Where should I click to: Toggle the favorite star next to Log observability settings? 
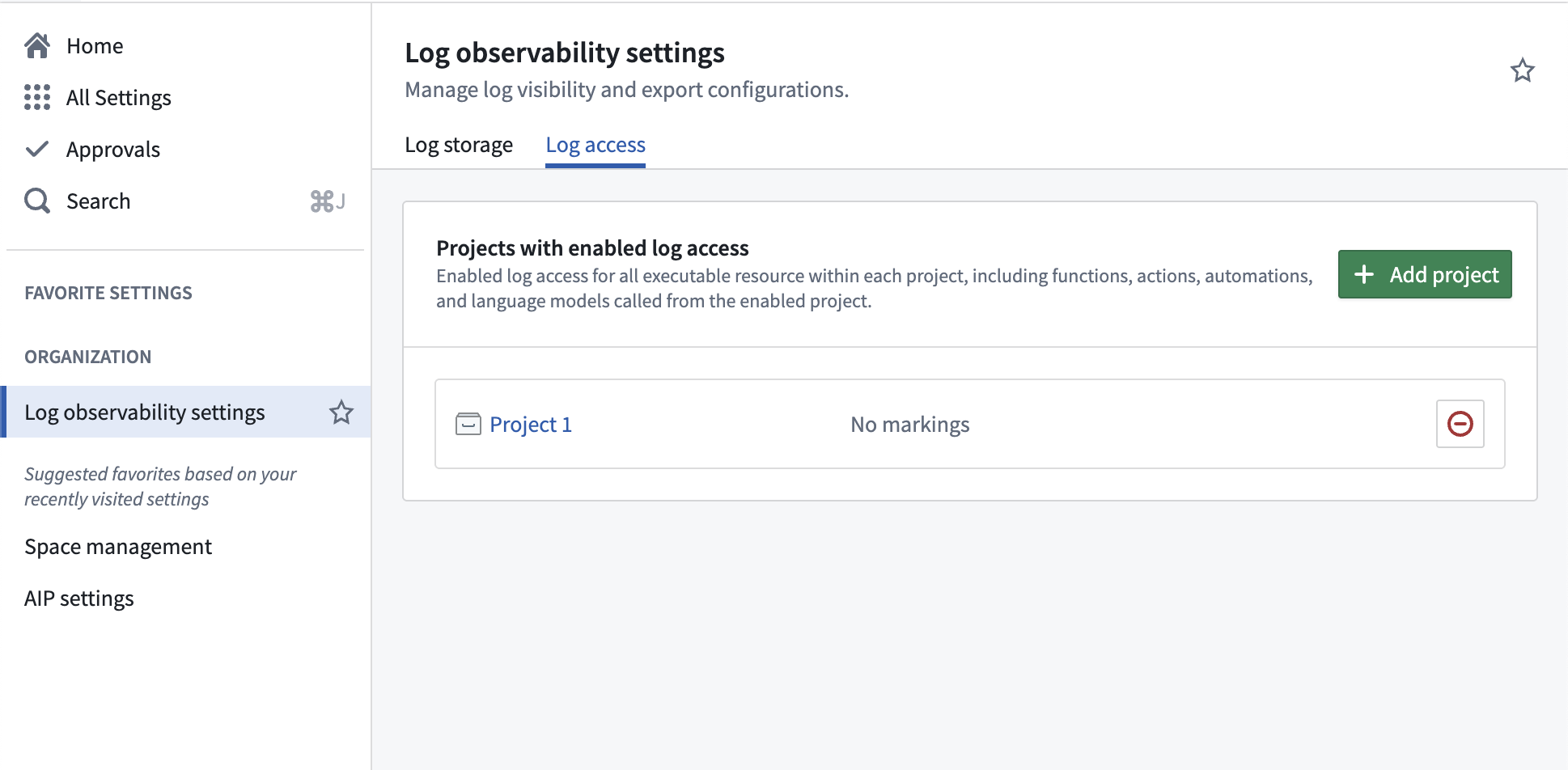point(341,412)
